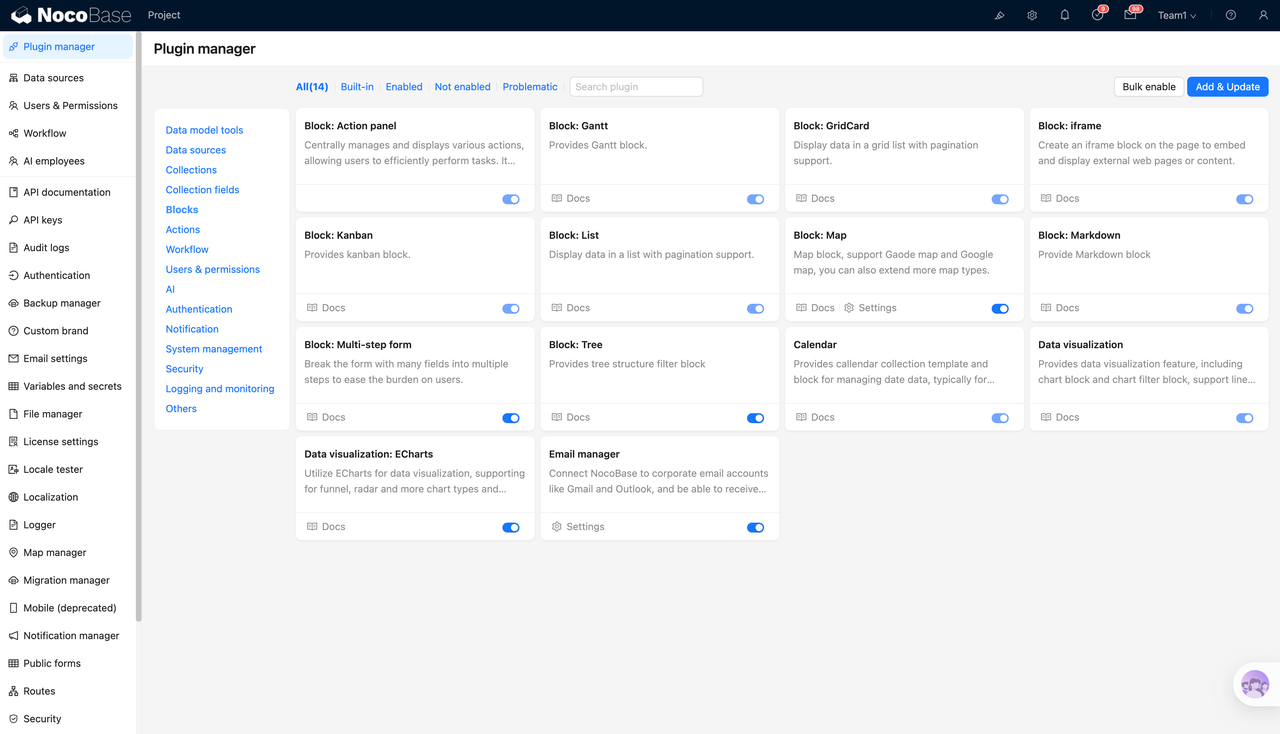
Task: Click the Email settings sidebar icon
Action: (x=13, y=358)
